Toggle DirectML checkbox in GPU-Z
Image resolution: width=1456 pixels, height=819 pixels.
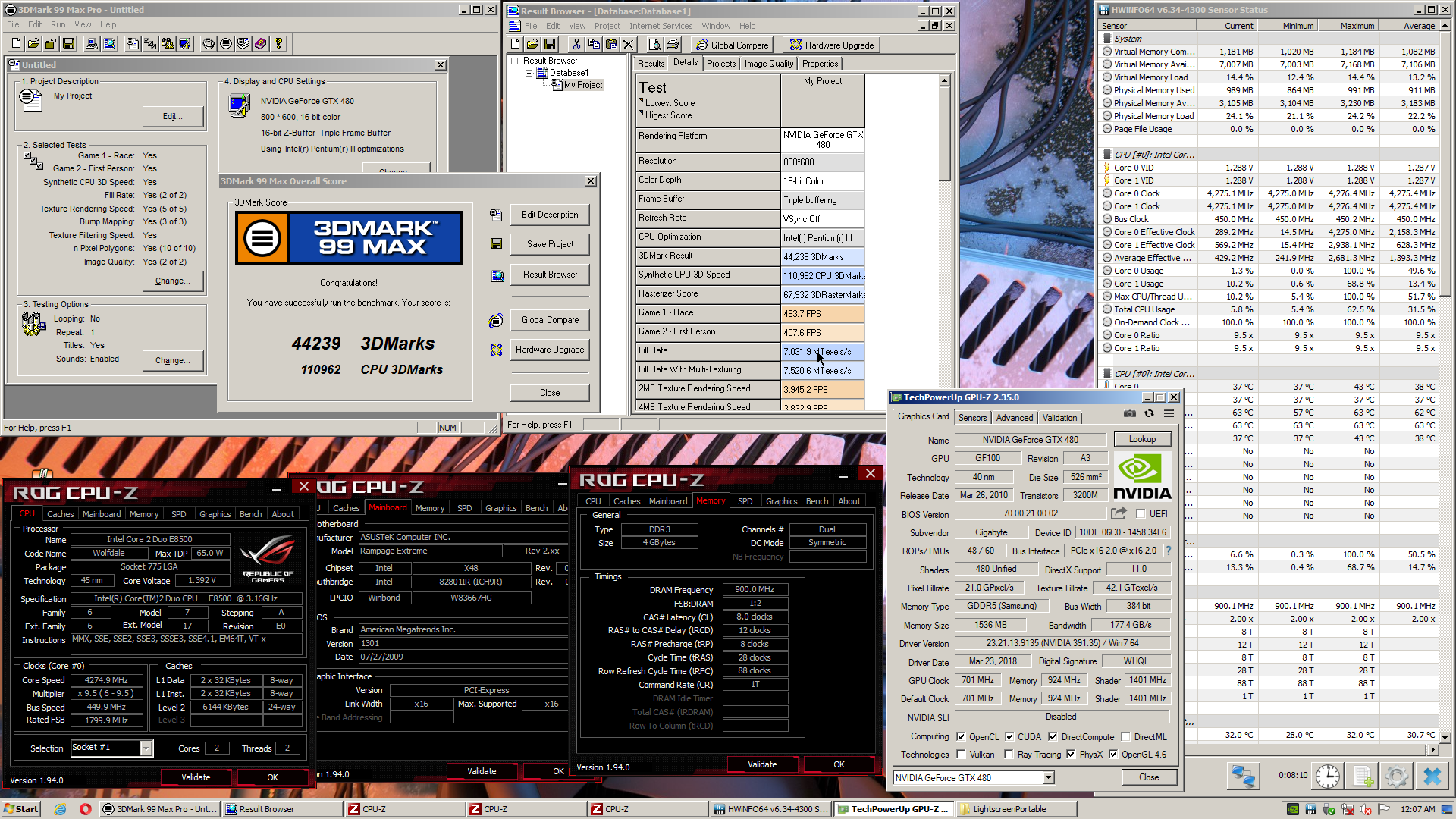click(x=1126, y=736)
